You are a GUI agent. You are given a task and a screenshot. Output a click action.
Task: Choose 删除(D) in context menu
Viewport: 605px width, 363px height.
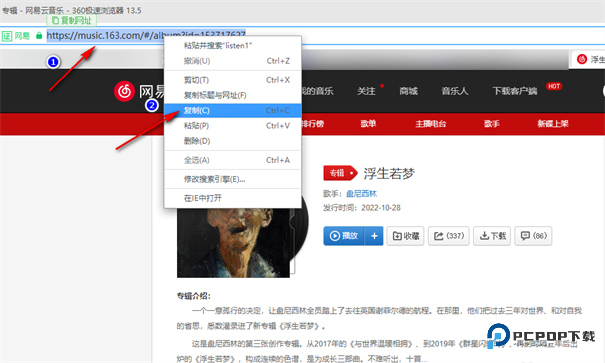pos(233,141)
